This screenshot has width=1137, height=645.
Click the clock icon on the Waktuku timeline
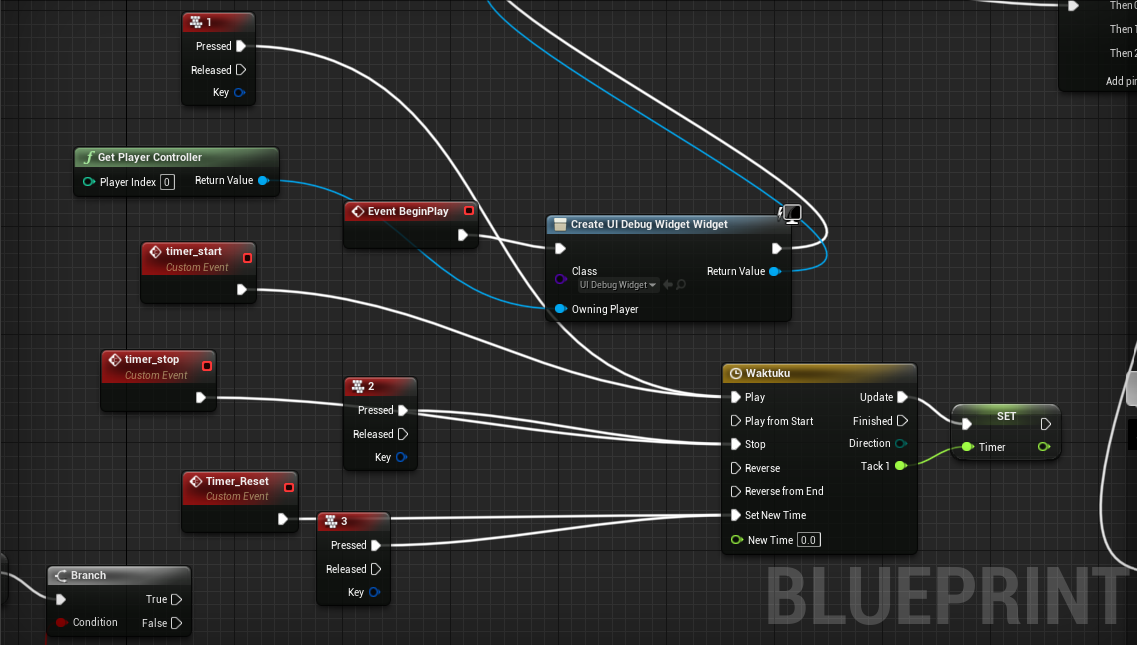click(736, 373)
